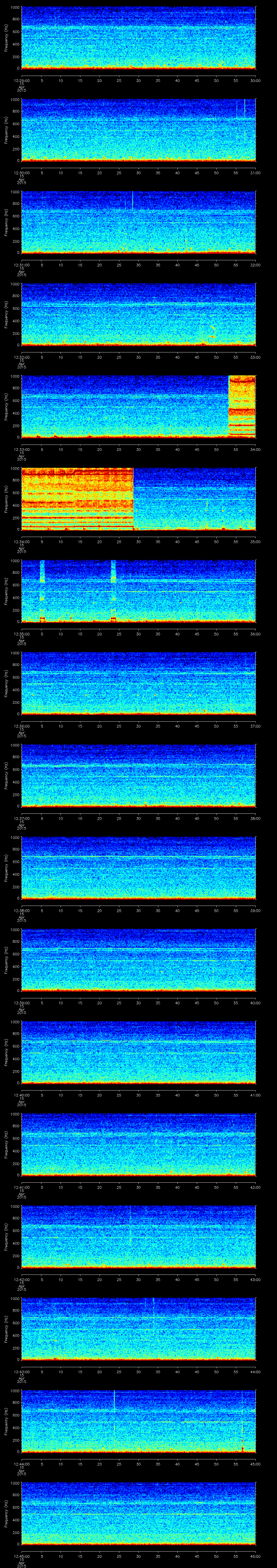Image resolution: width=277 pixels, height=1568 pixels.
Task: Click the "12:38:00" time label
Action: click(21, 910)
